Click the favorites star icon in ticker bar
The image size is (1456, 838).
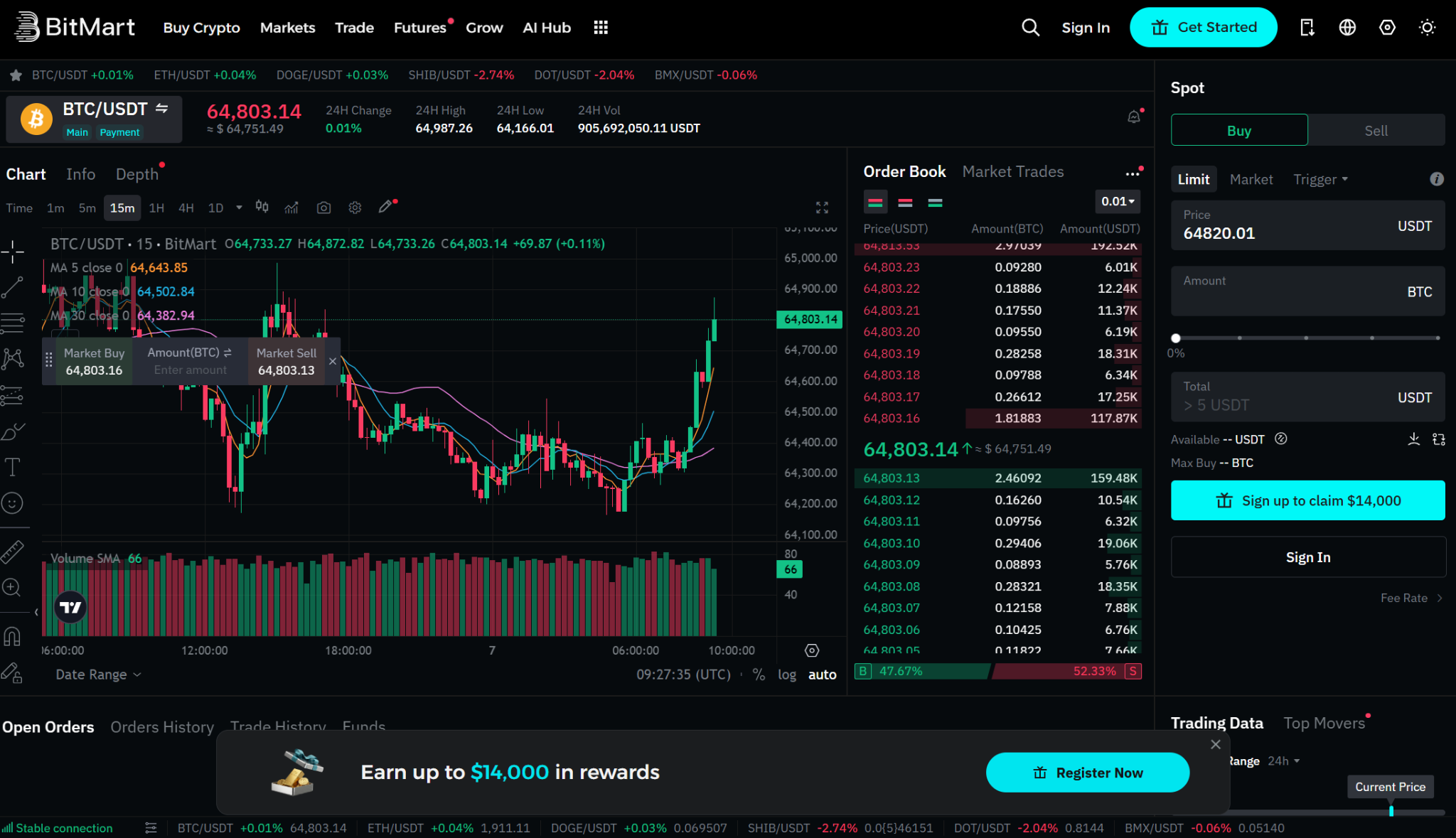[16, 75]
